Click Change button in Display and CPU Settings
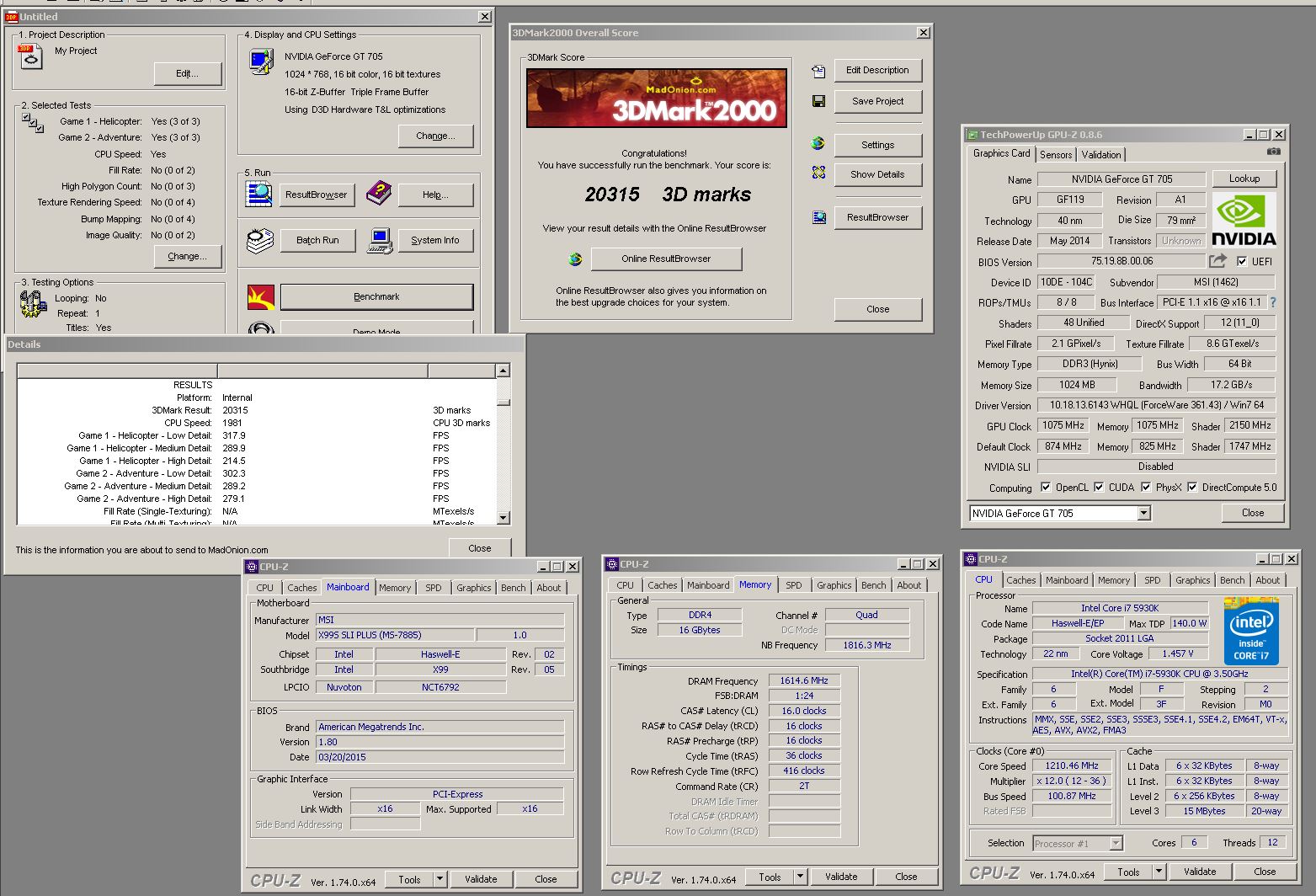The height and width of the screenshot is (896, 1316). pos(435,136)
